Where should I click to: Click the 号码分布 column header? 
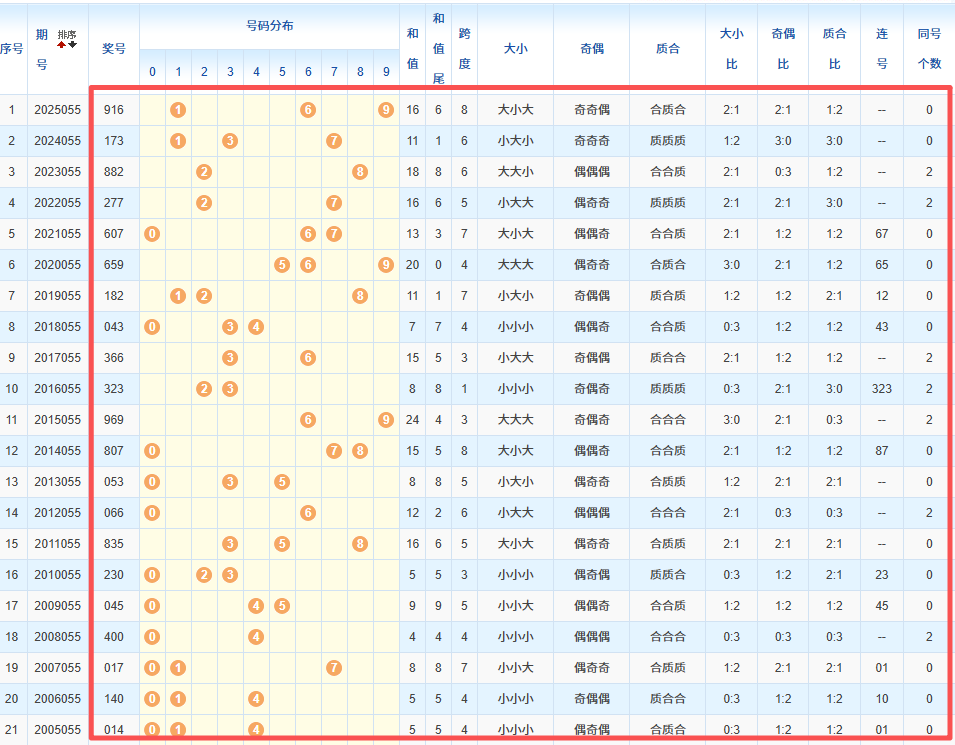(x=269, y=26)
